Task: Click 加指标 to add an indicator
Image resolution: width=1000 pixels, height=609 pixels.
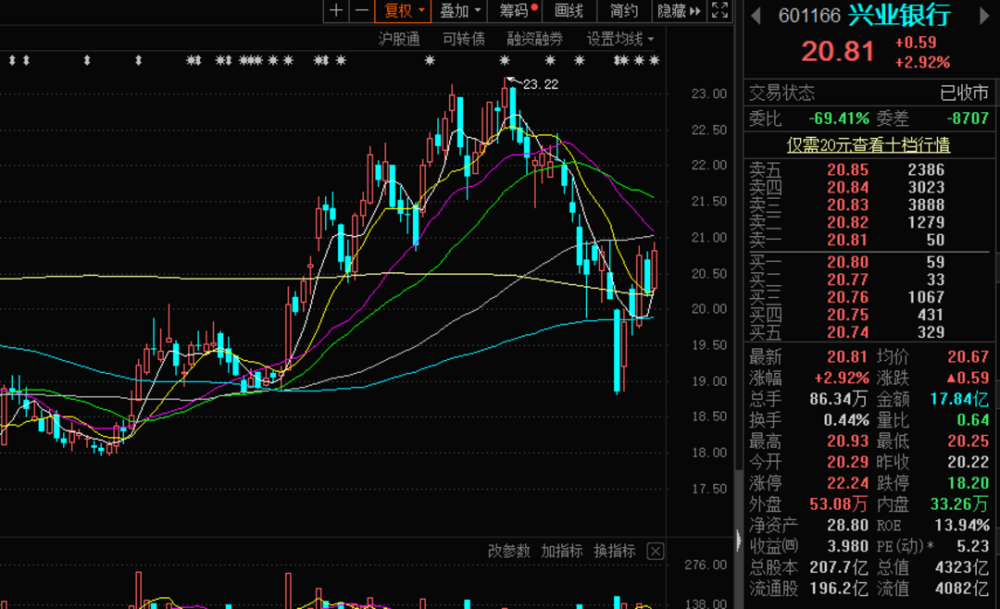Action: click(x=561, y=551)
